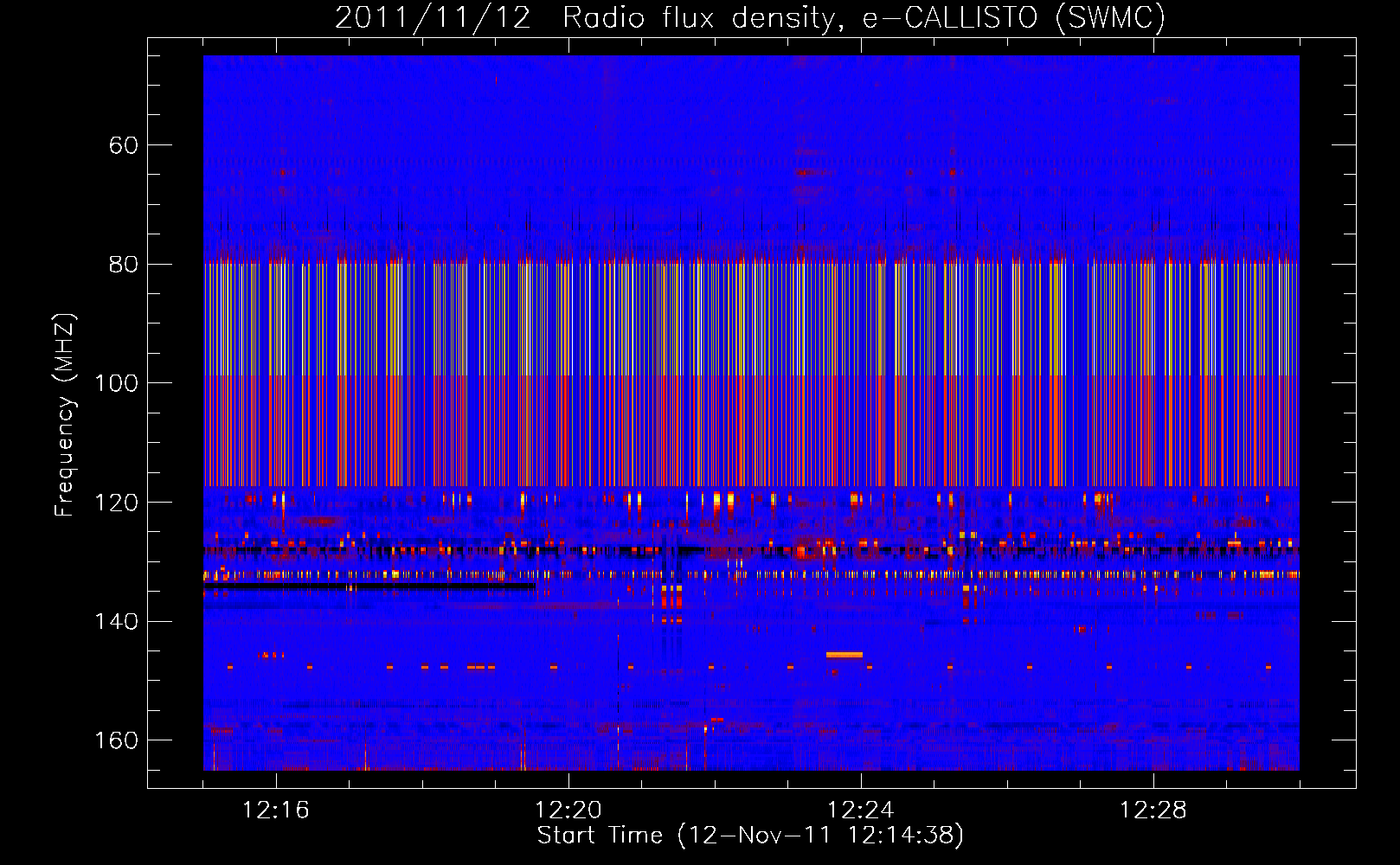Click the long black band below 130 MHz

tap(369, 586)
